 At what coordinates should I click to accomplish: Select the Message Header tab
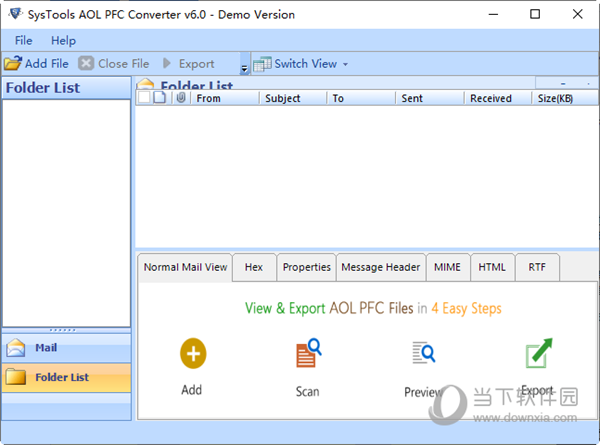coord(381,267)
